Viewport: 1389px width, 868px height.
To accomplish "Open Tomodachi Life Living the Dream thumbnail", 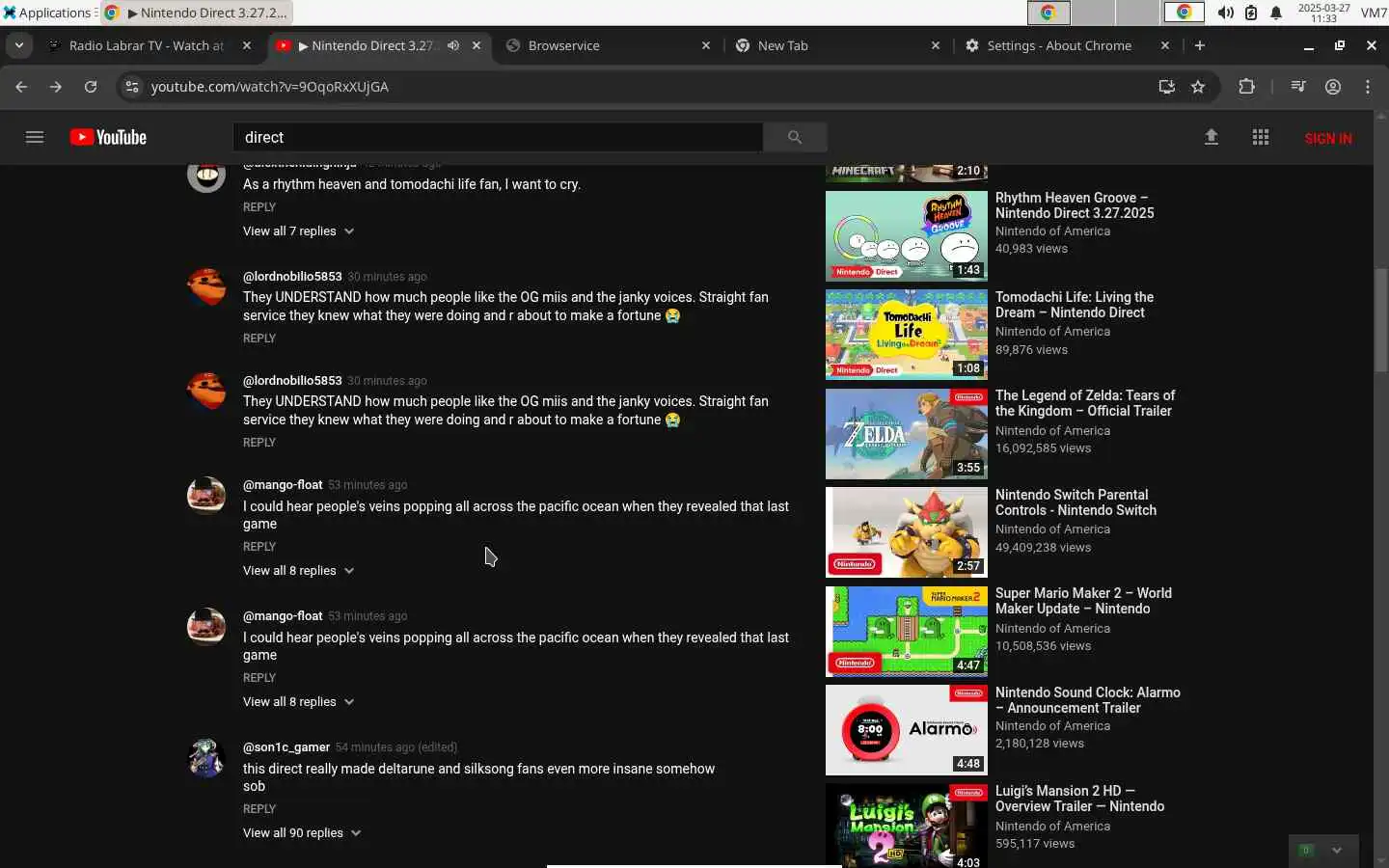I will point(907,335).
